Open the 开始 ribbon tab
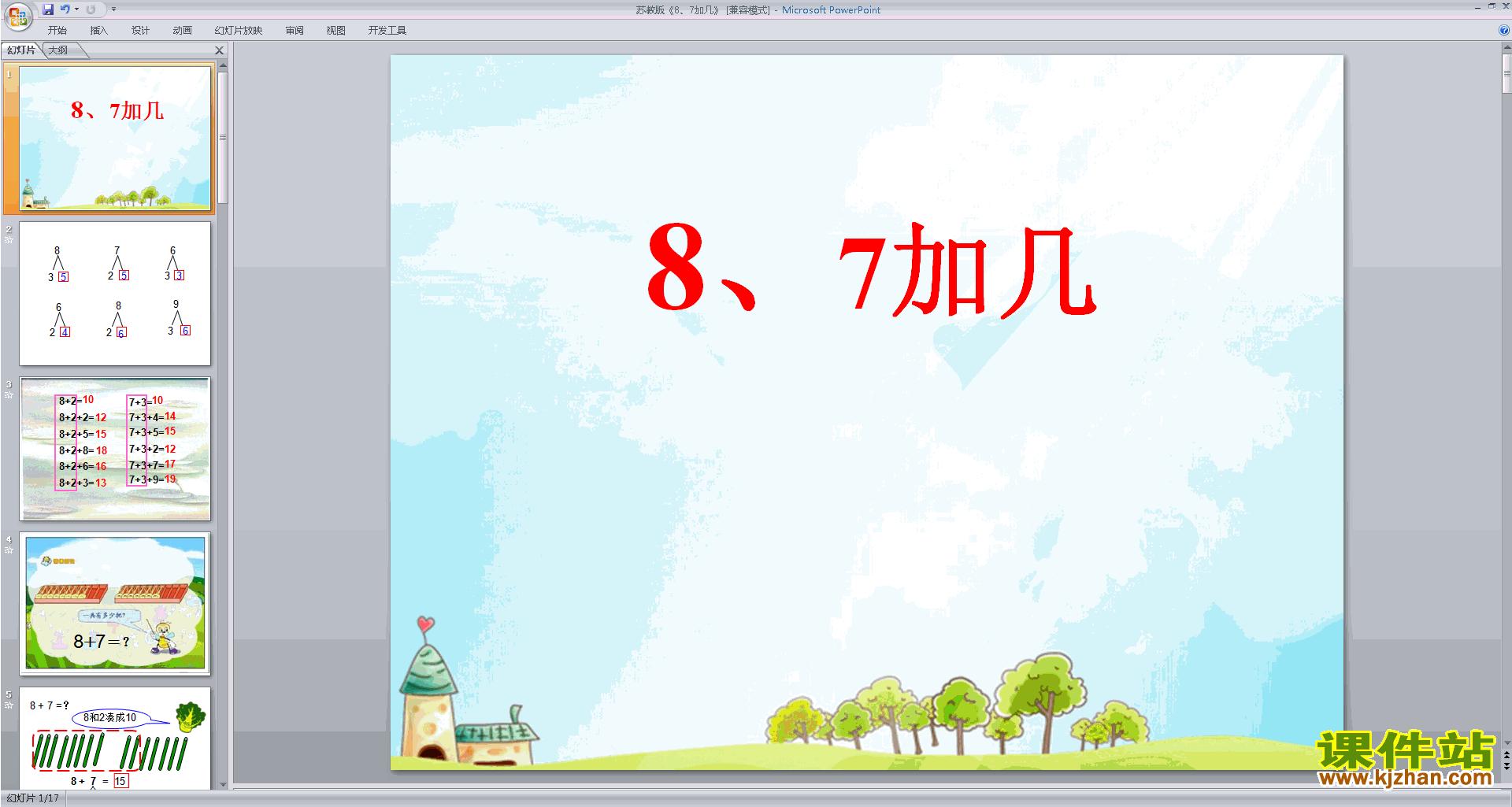1512x807 pixels. click(x=57, y=30)
